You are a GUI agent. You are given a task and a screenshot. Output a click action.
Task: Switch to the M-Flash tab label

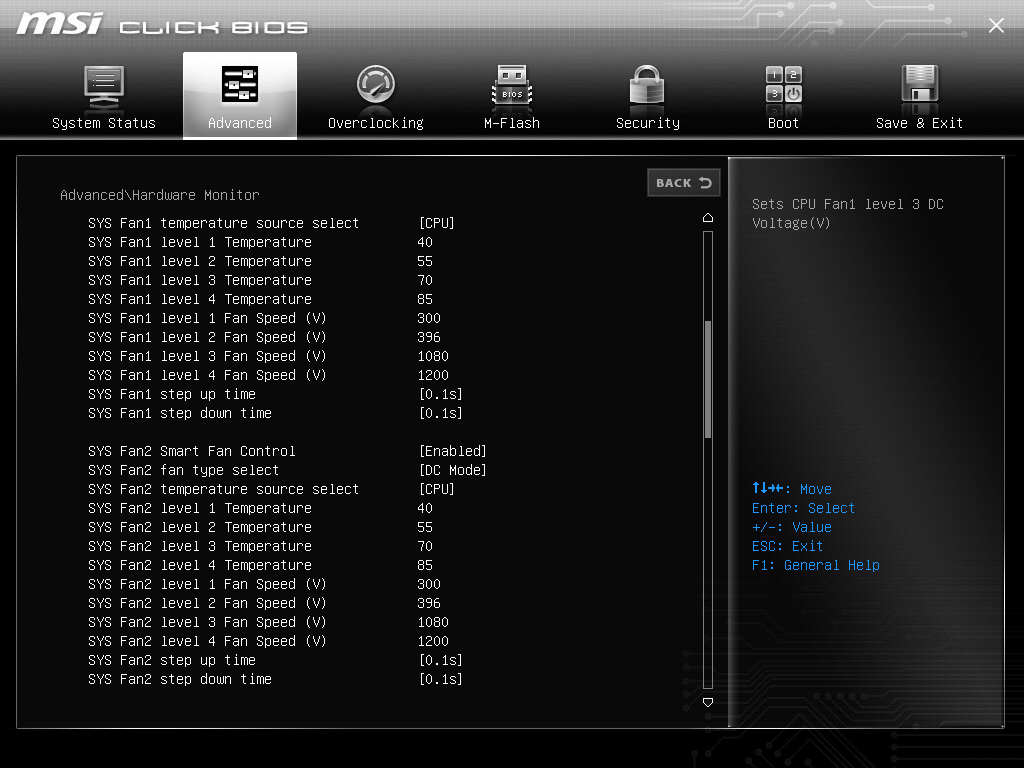pyautogui.click(x=512, y=123)
